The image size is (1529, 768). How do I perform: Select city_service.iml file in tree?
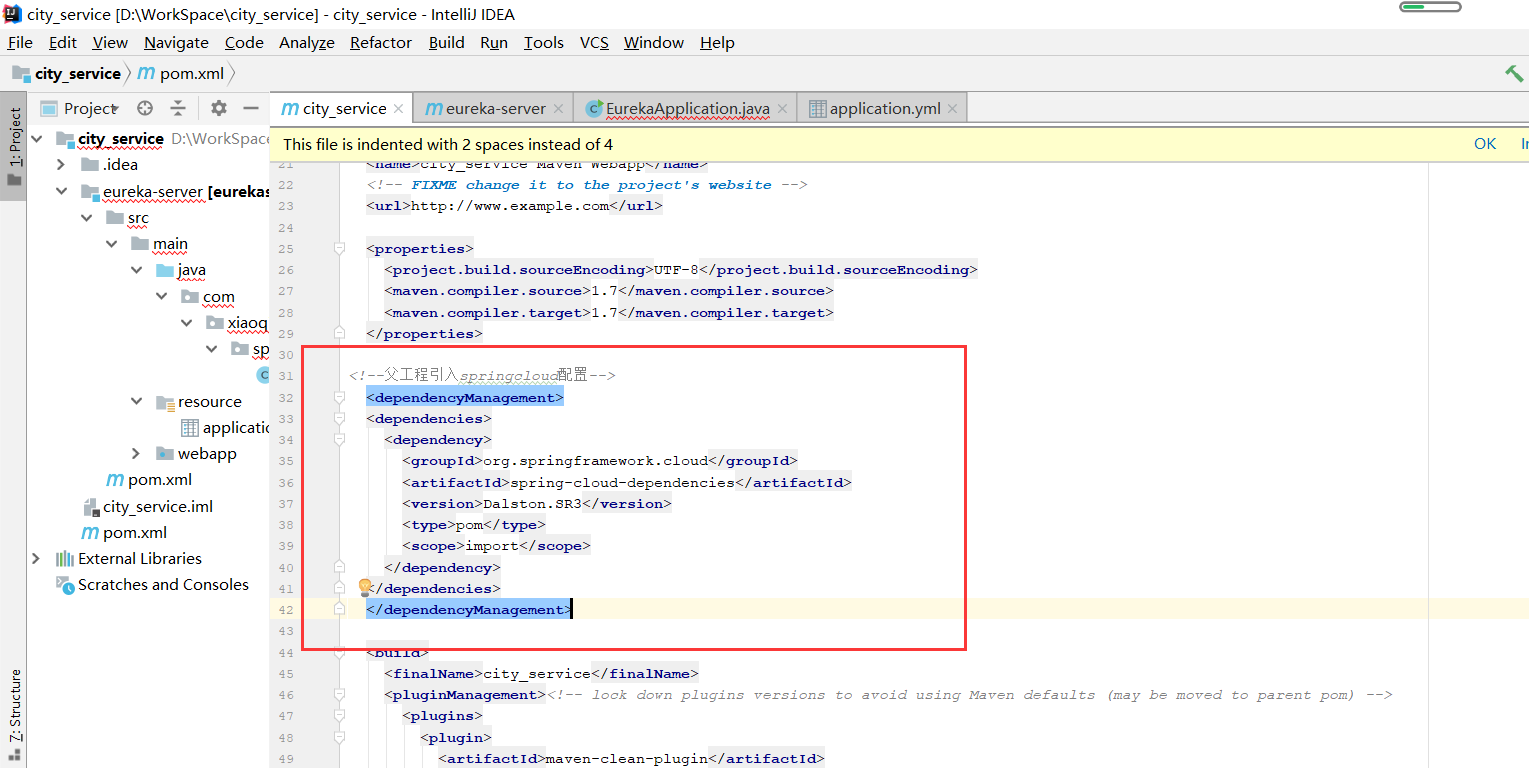pos(147,506)
